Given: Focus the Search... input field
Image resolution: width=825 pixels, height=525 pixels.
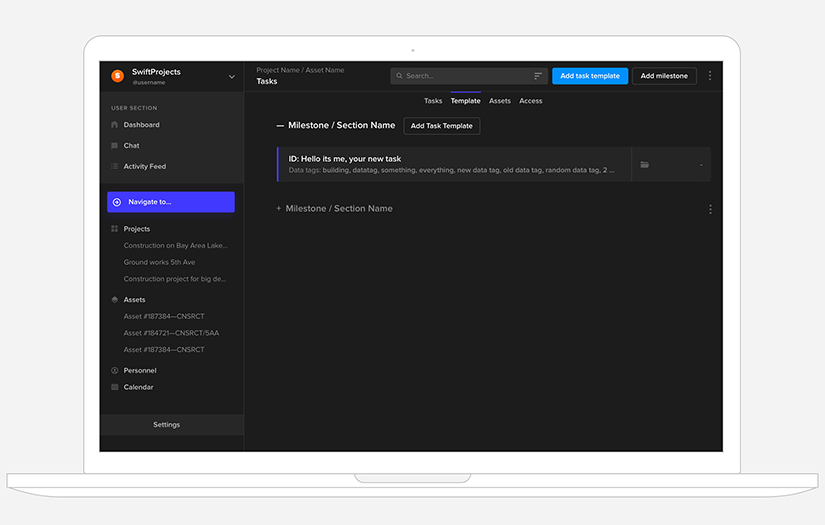Looking at the screenshot, I should pyautogui.click(x=469, y=76).
